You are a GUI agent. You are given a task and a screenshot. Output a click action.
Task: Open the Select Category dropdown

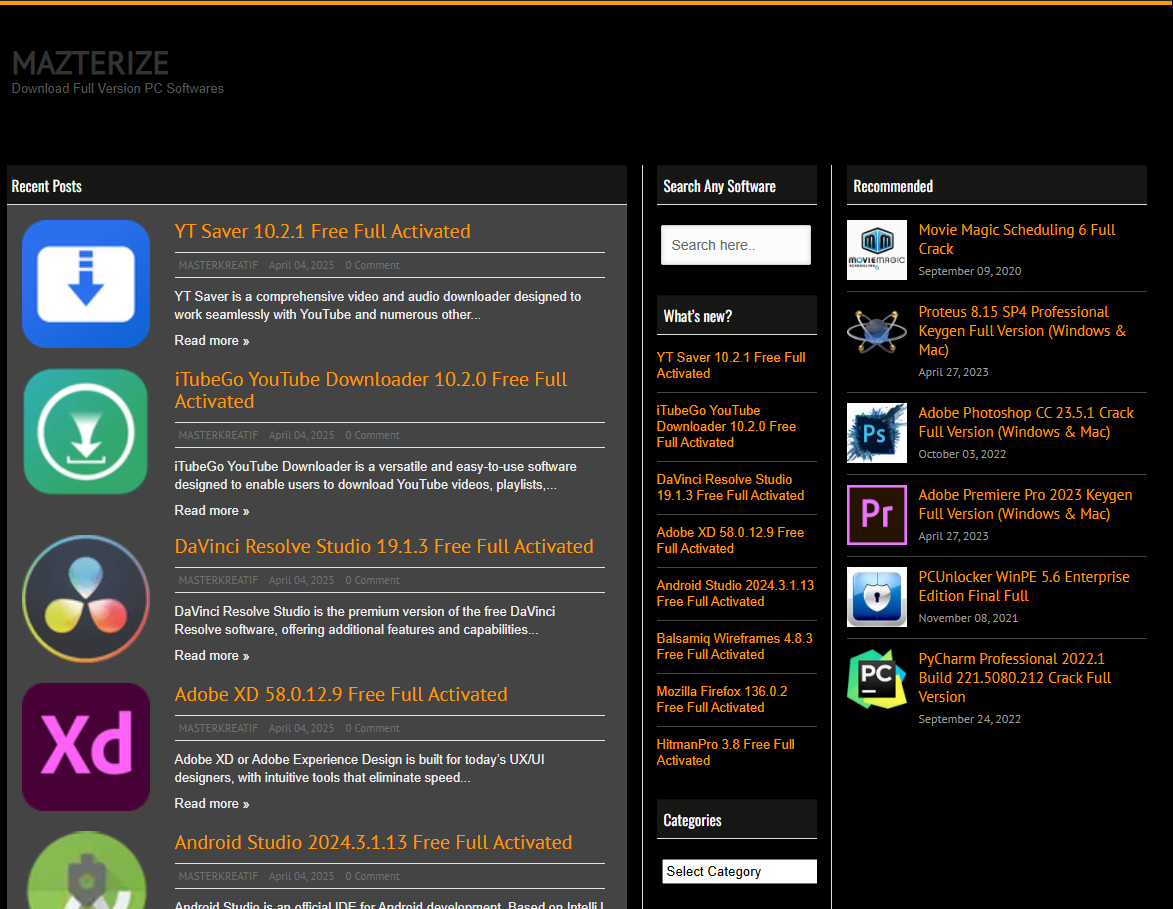(739, 872)
